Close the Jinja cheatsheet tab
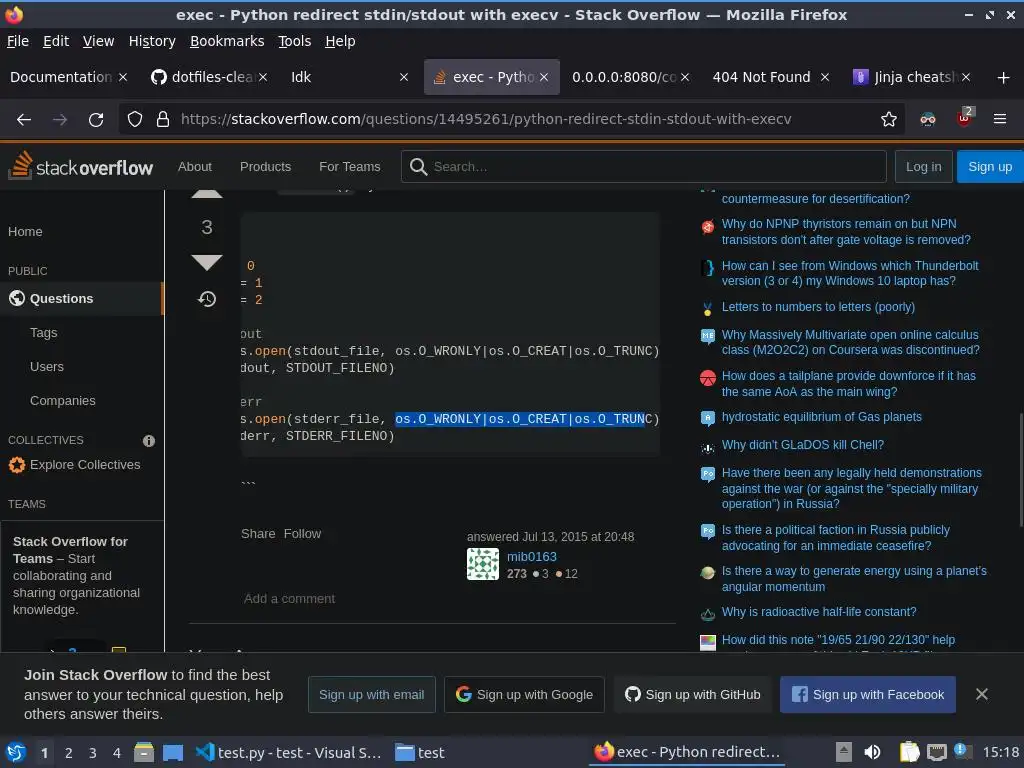This screenshot has width=1024, height=768. tap(966, 77)
